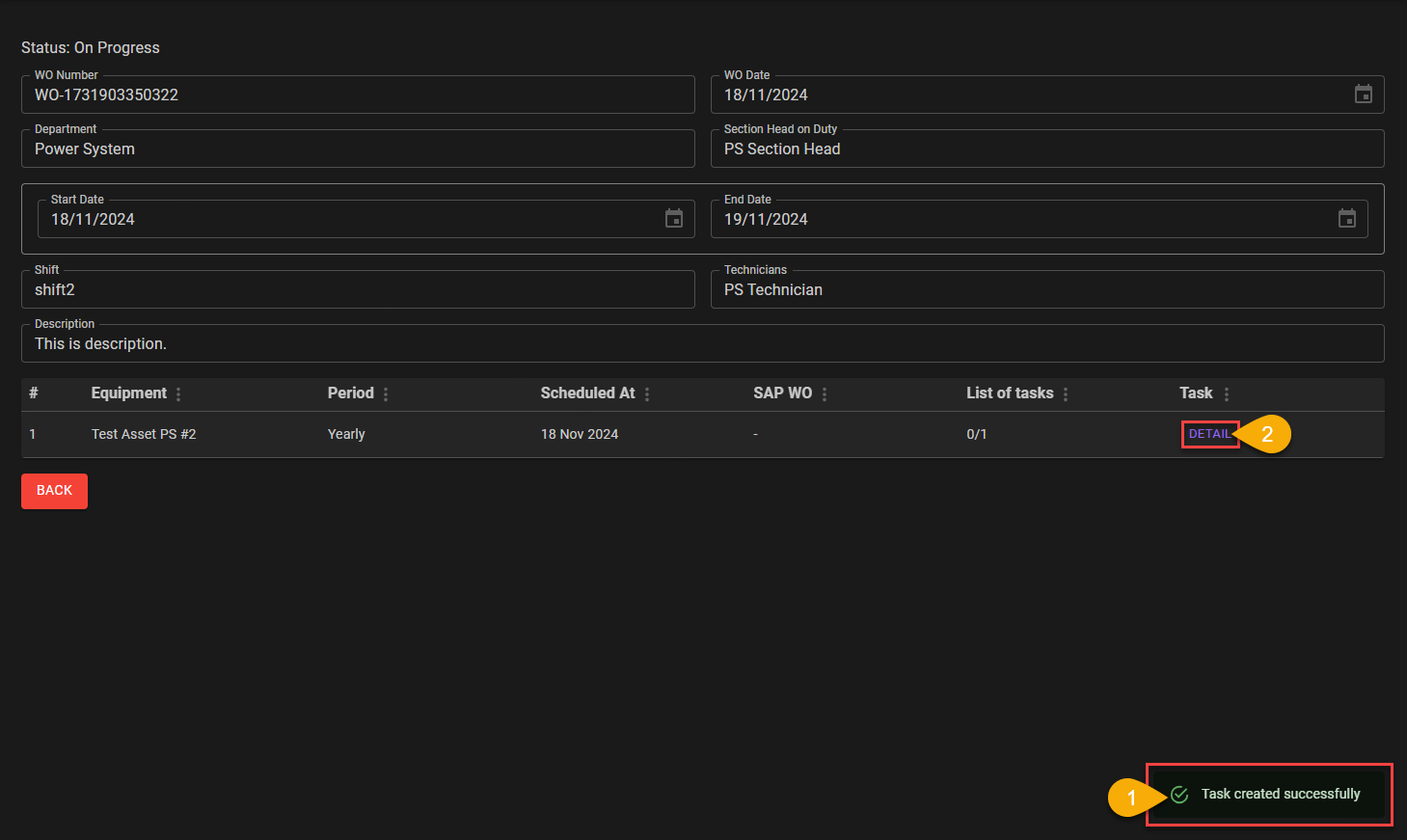
Task: Open the Start Date calendar icon
Action: tap(673, 219)
